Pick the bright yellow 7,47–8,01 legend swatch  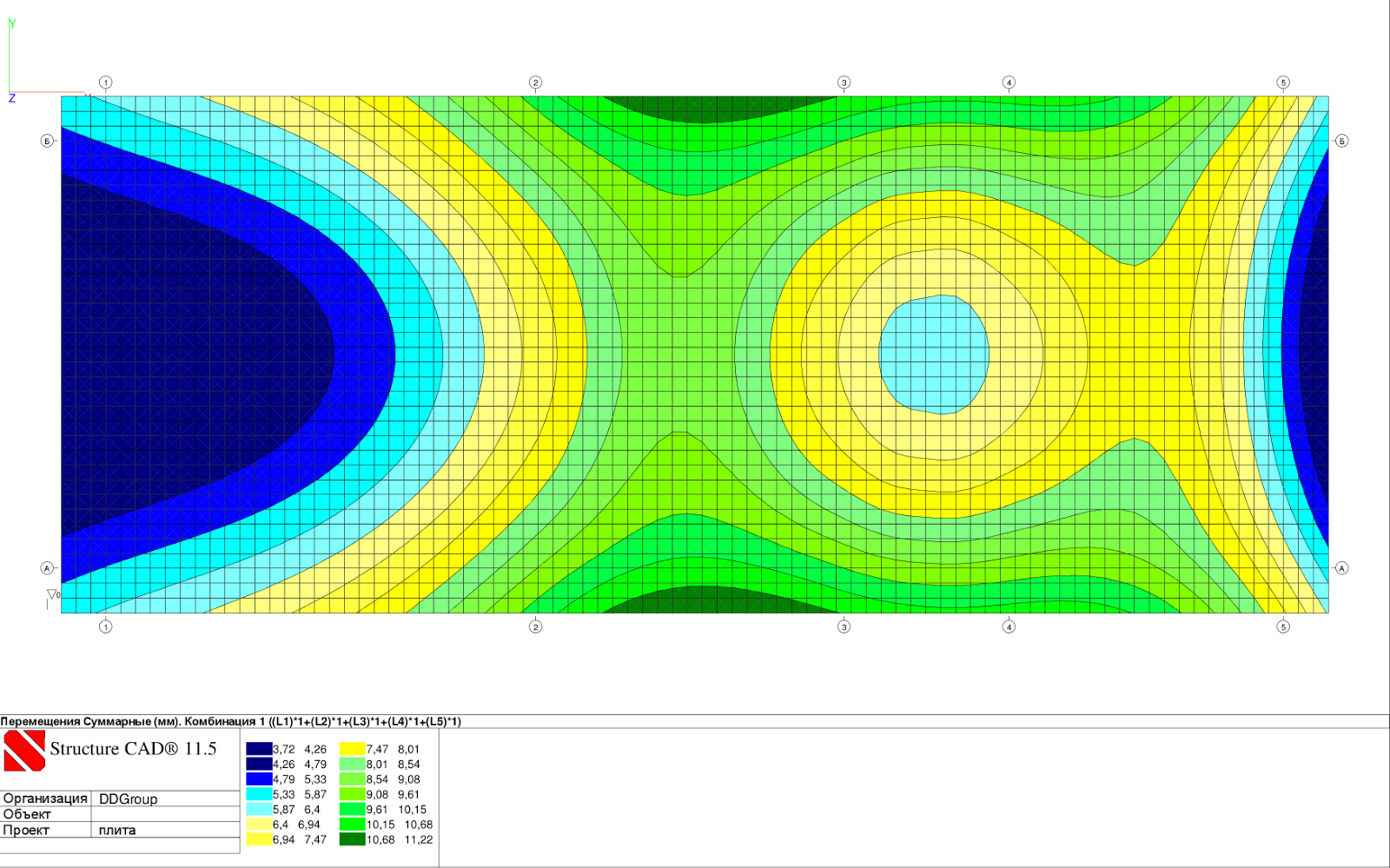(352, 749)
